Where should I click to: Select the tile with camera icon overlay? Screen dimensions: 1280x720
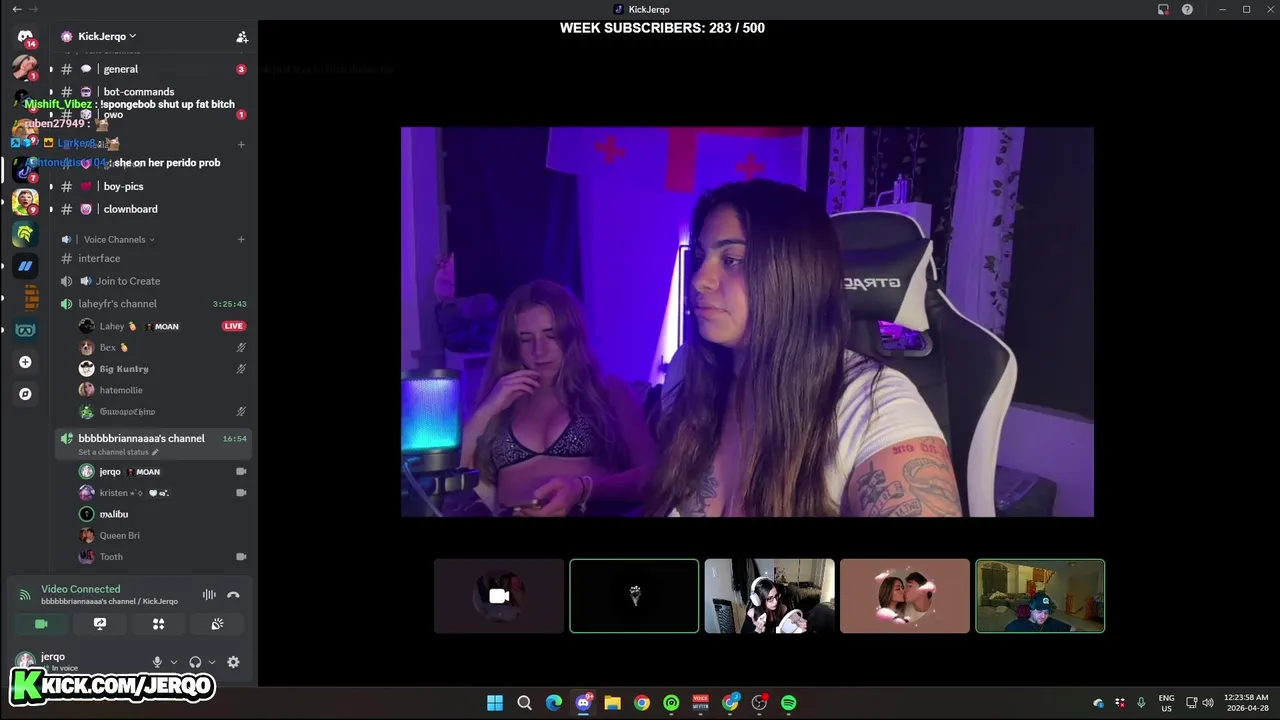click(499, 596)
